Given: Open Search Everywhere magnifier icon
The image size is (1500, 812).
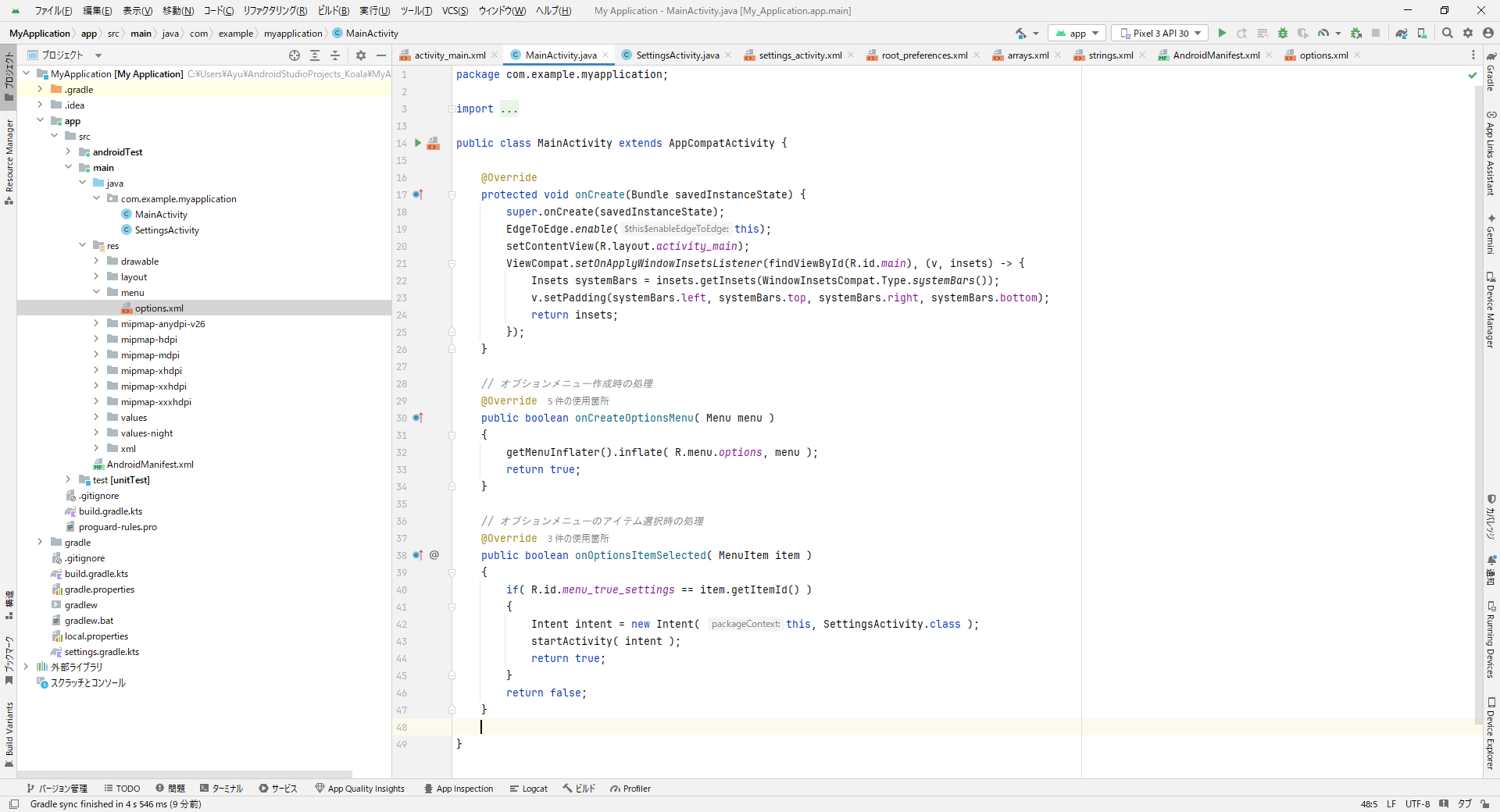Looking at the screenshot, I should coord(1448,33).
